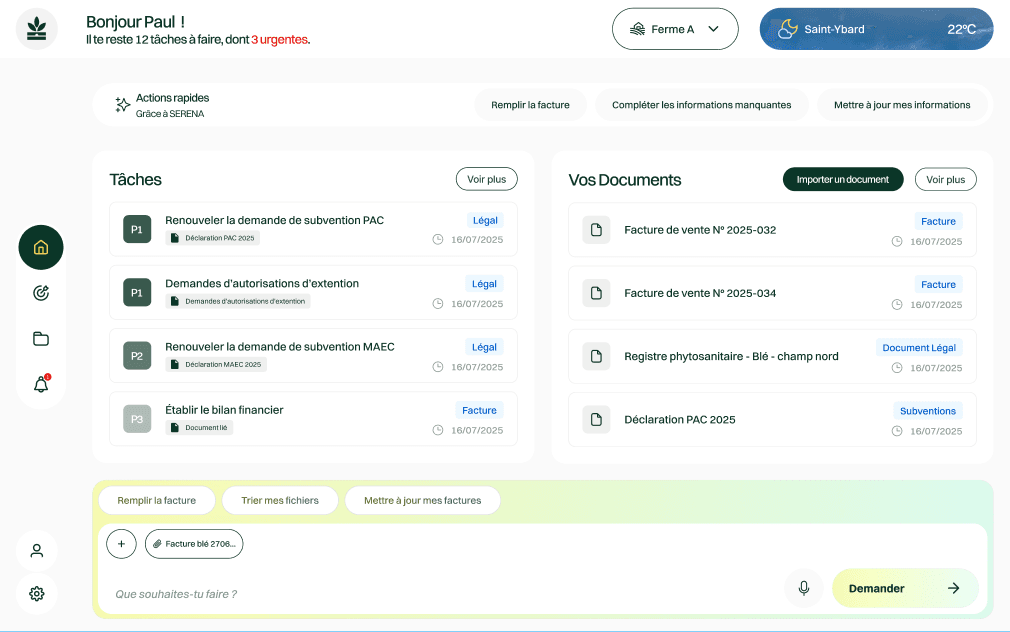The height and width of the screenshot is (632, 1010).
Task: Click the Demander submit button
Action: pos(905,588)
